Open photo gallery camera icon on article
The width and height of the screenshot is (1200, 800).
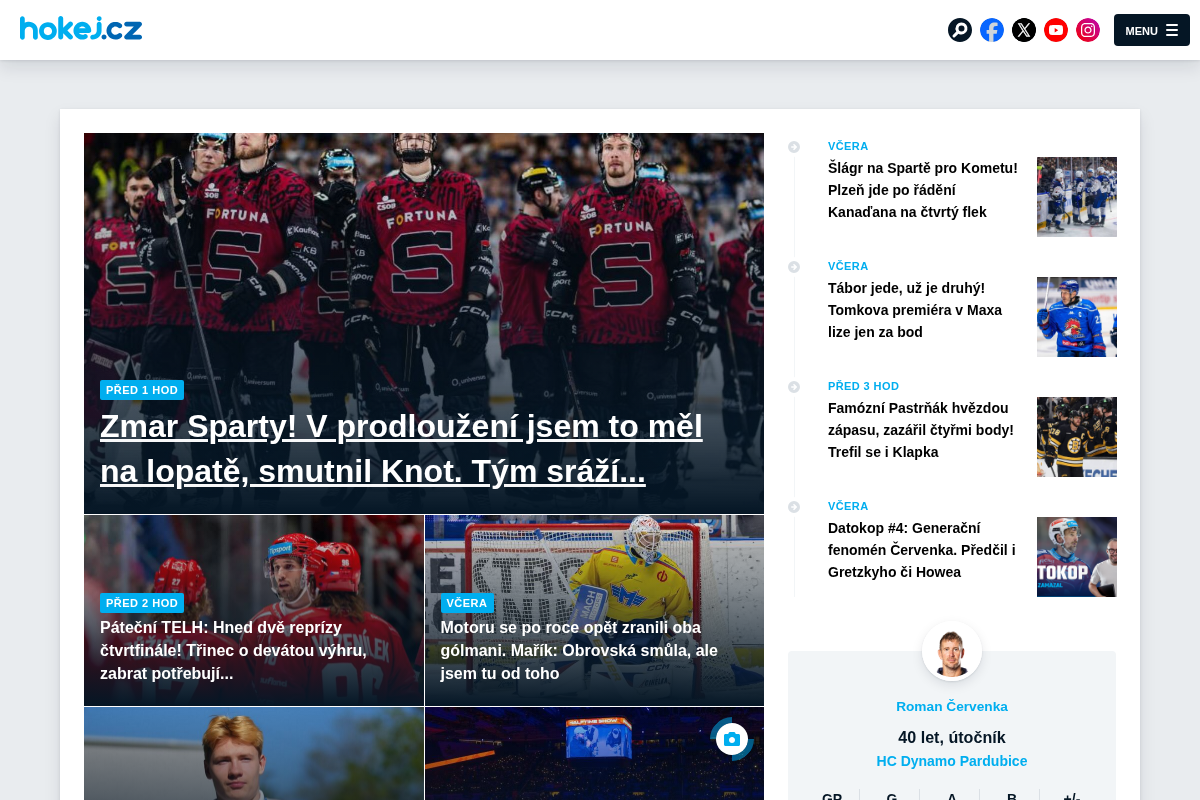[732, 739]
